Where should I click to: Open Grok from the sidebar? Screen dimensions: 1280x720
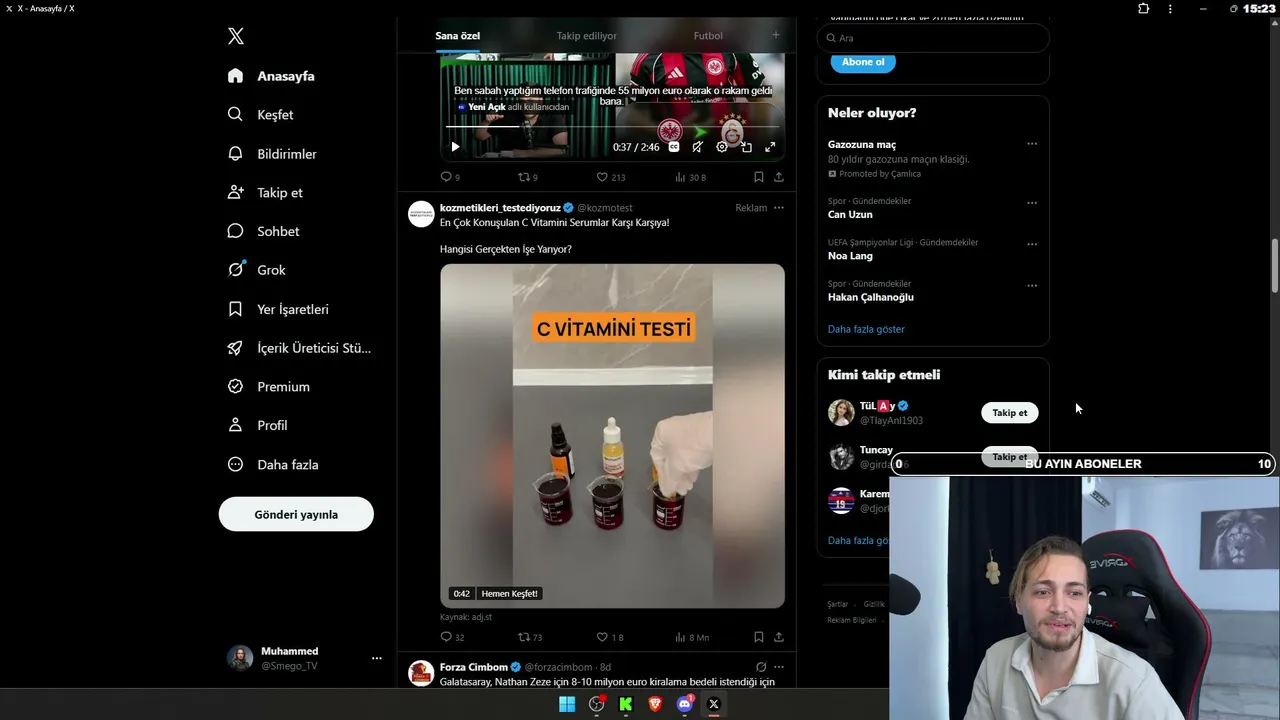point(256,270)
